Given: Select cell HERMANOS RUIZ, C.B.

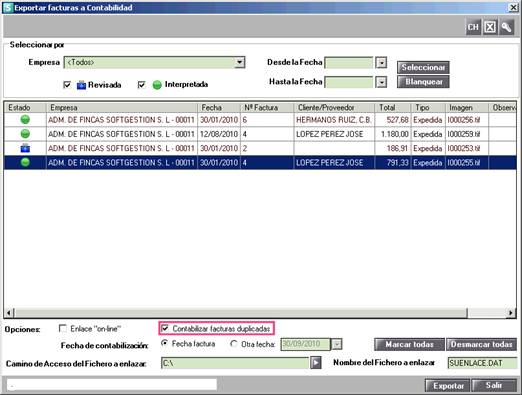Looking at the screenshot, I should coord(334,120).
